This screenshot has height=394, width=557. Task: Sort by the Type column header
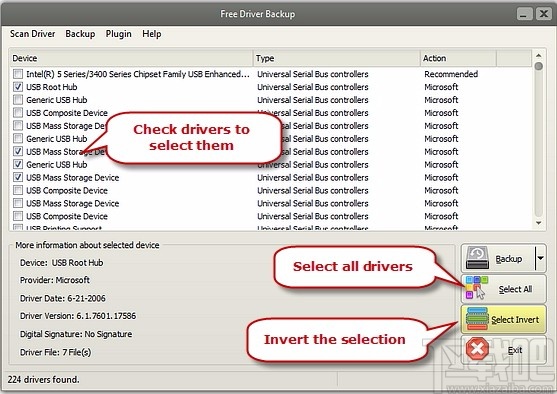tap(336, 58)
